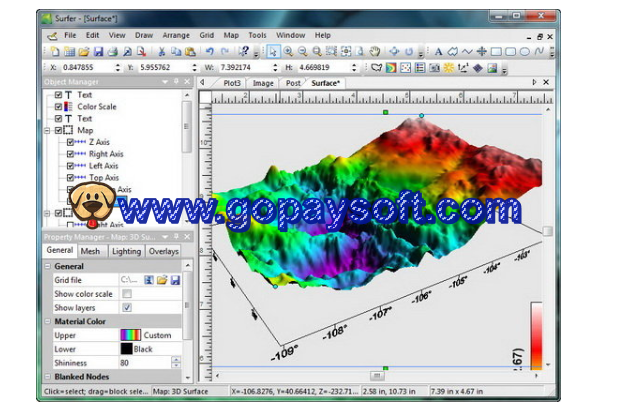Choose the Zoom In magnifier tool
This screenshot has height=411, width=638.
pyautogui.click(x=288, y=51)
